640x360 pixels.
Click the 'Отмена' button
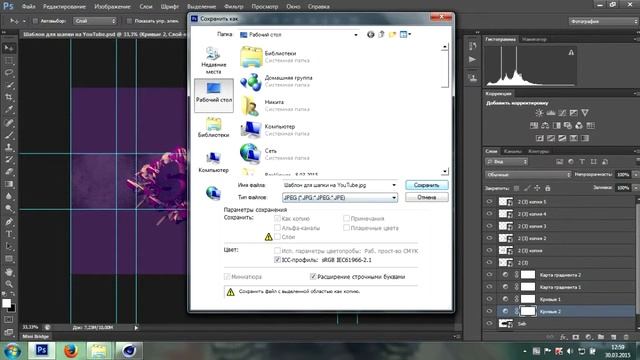click(427, 197)
